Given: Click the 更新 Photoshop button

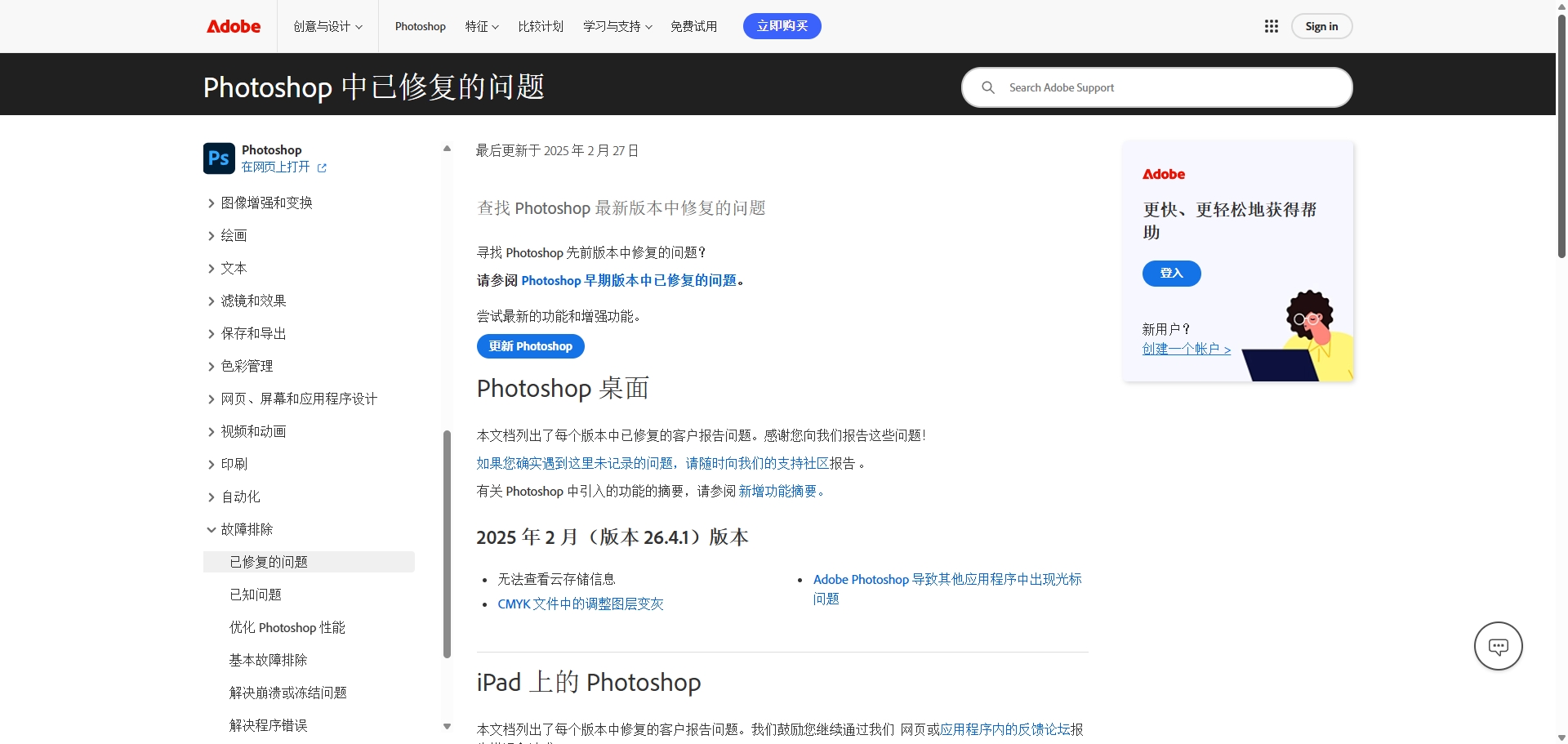Looking at the screenshot, I should pyautogui.click(x=531, y=346).
